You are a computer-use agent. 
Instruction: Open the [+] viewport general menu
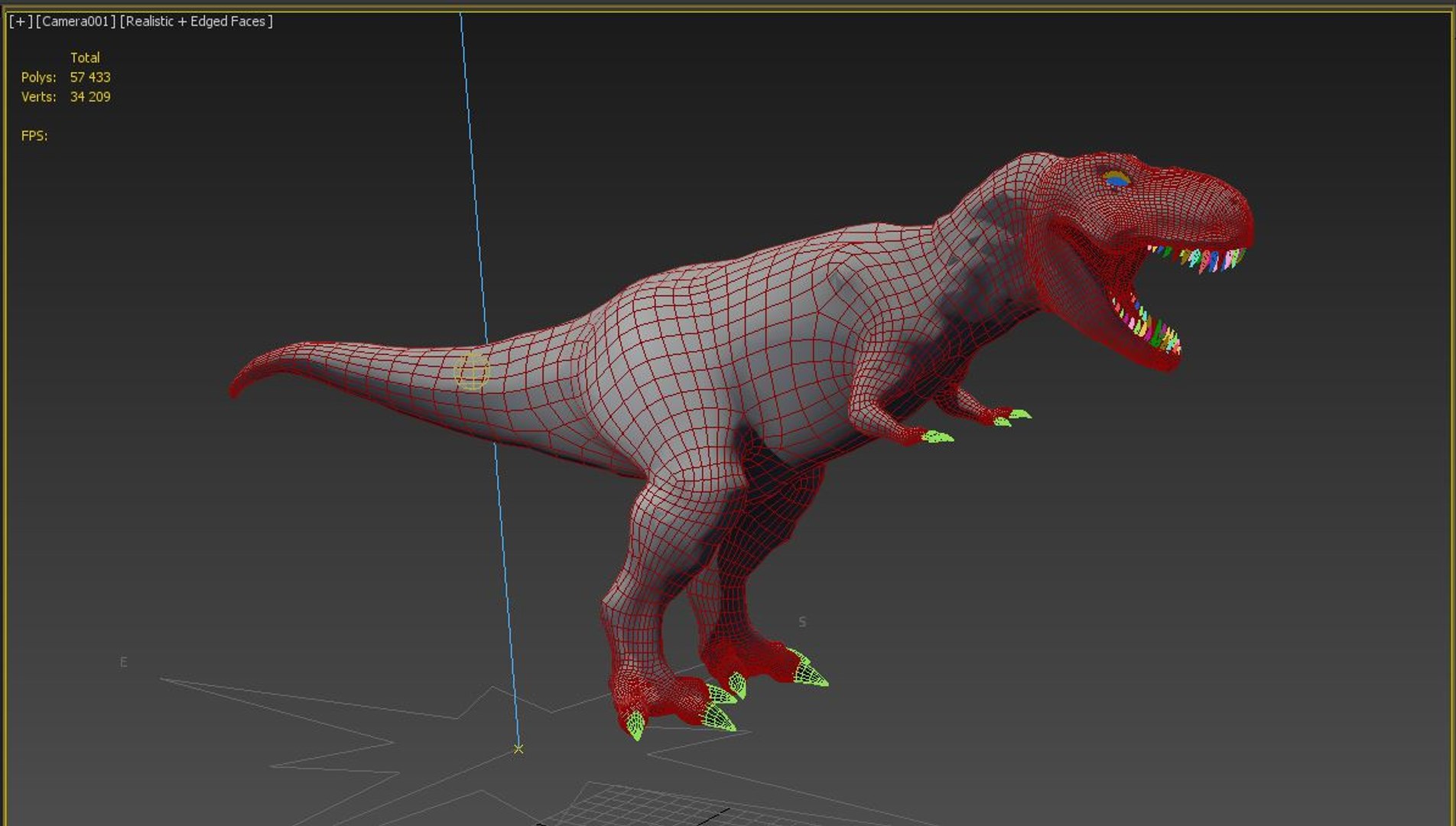(x=21, y=21)
